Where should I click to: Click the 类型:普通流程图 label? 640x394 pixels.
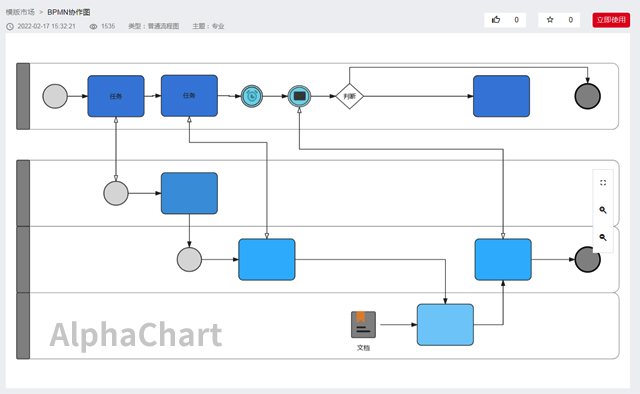click(153, 26)
